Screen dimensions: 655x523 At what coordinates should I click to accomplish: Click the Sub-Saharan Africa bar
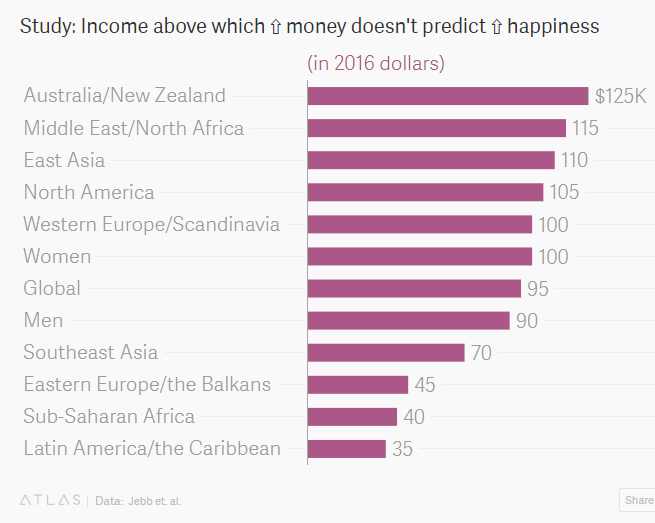coord(352,416)
